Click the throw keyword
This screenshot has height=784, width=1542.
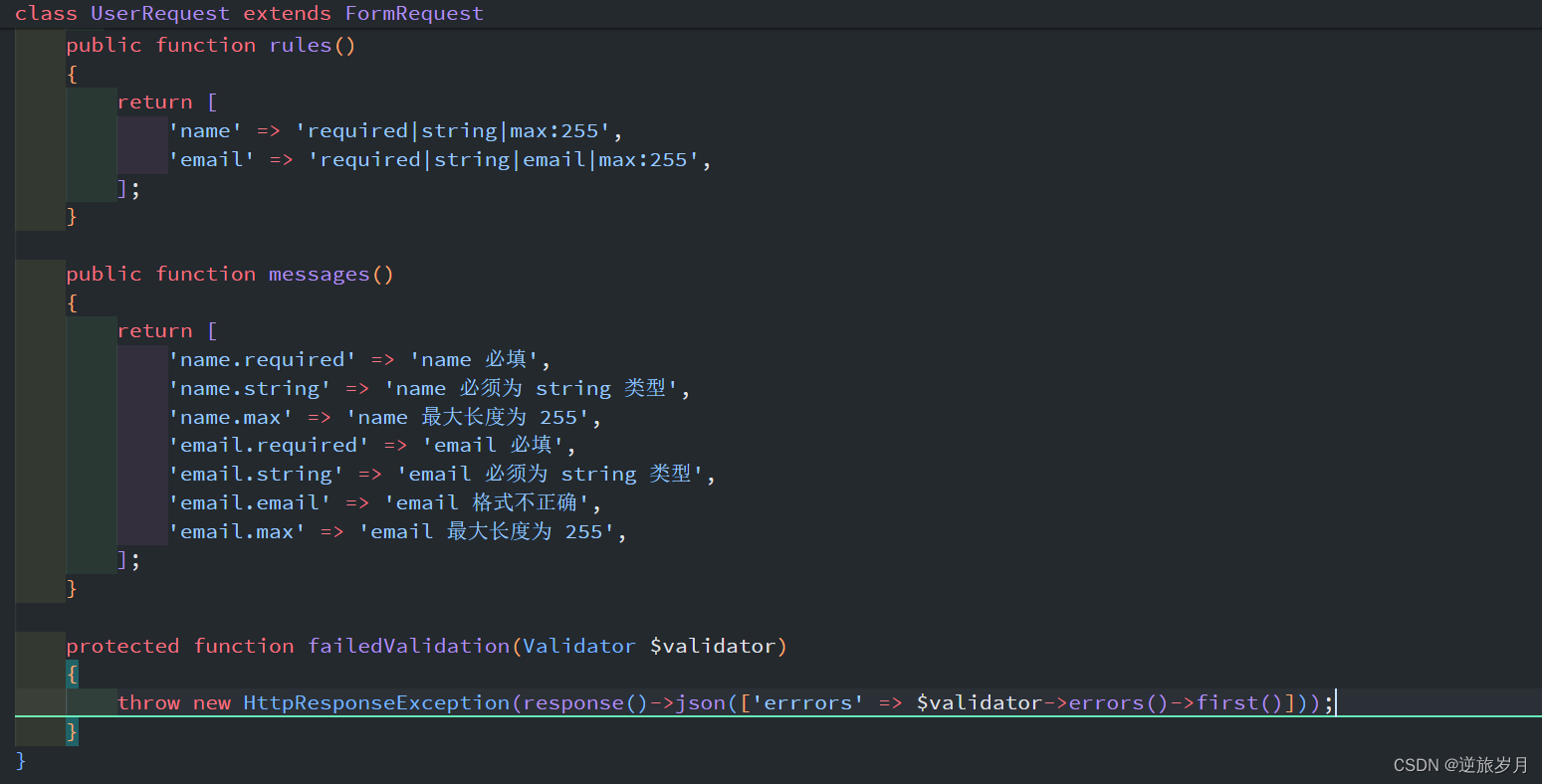click(x=149, y=702)
